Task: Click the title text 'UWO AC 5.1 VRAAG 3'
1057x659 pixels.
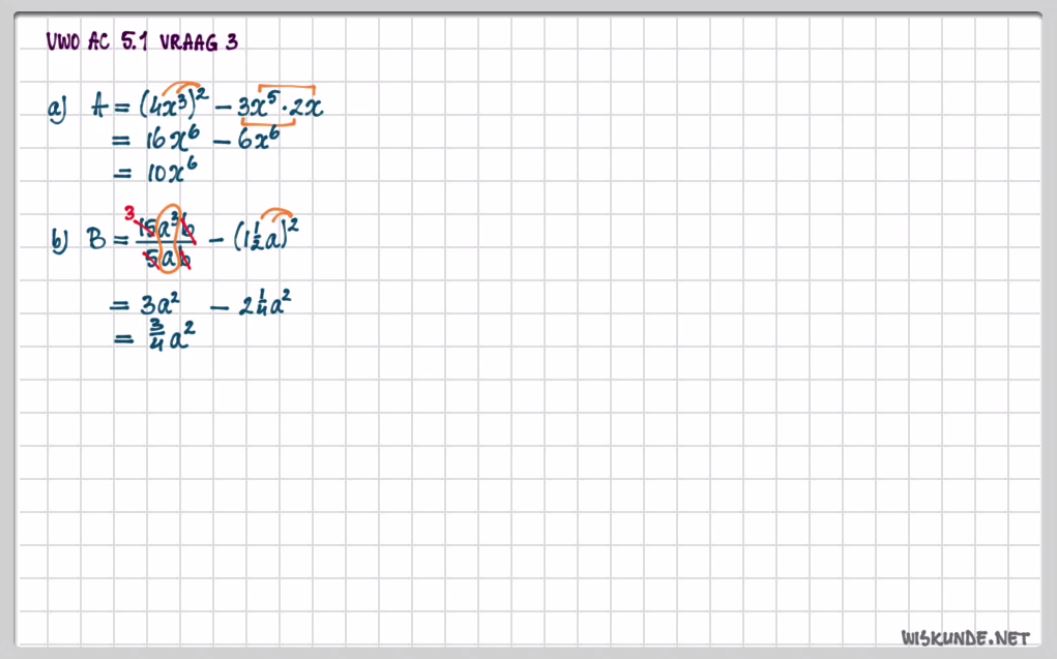Action: click(142, 42)
